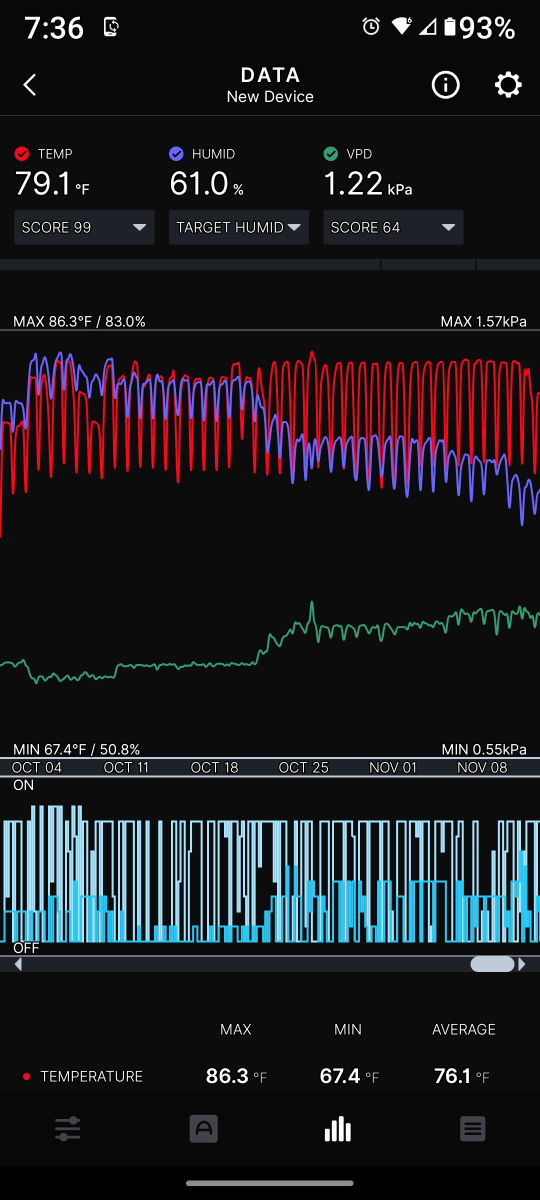Open the TARGET HUMID dropdown
The width and height of the screenshot is (540, 1200).
(239, 227)
